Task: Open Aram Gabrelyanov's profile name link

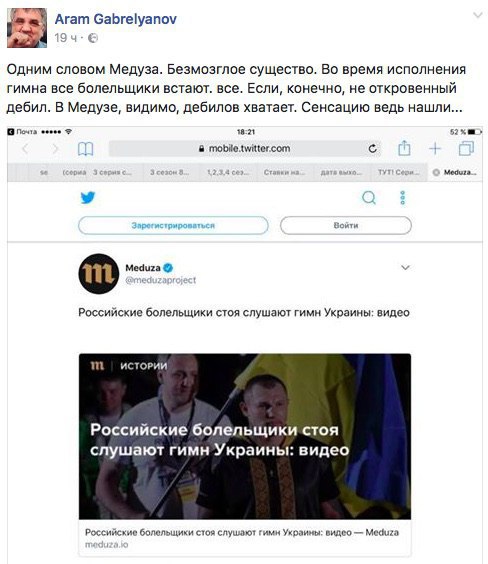Action: click(115, 19)
